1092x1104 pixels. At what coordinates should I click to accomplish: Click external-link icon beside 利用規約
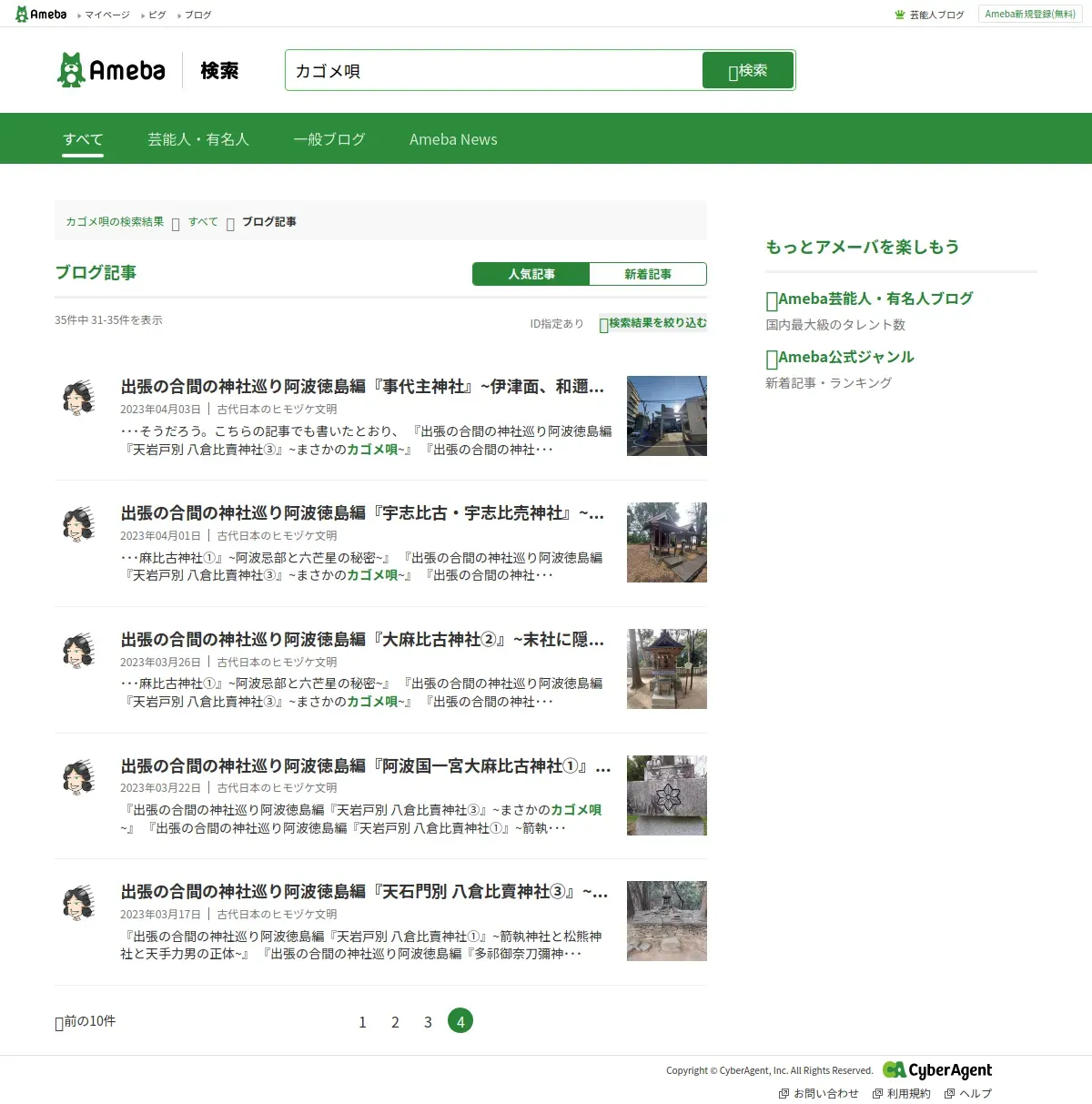pyautogui.click(x=877, y=1094)
